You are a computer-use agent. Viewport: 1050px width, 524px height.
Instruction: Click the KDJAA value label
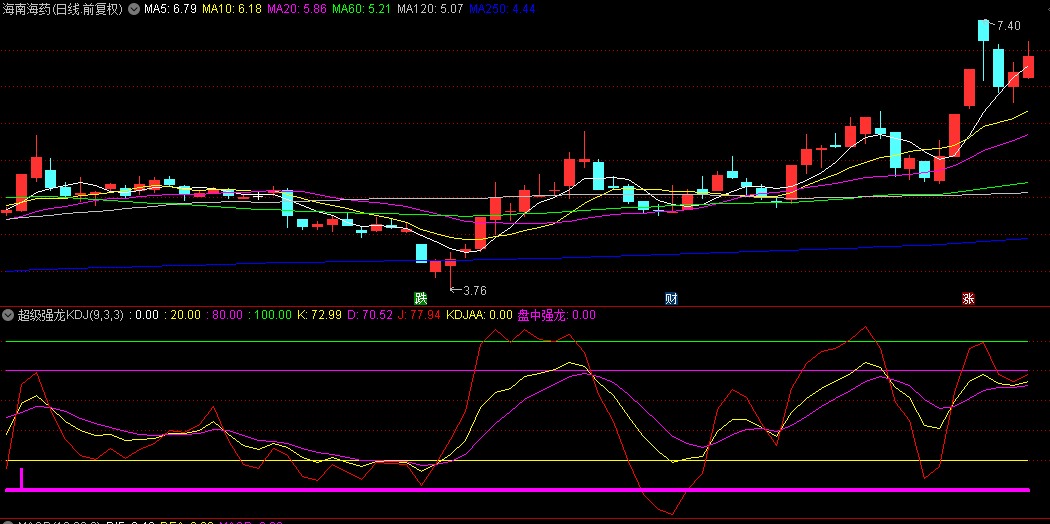click(479, 315)
